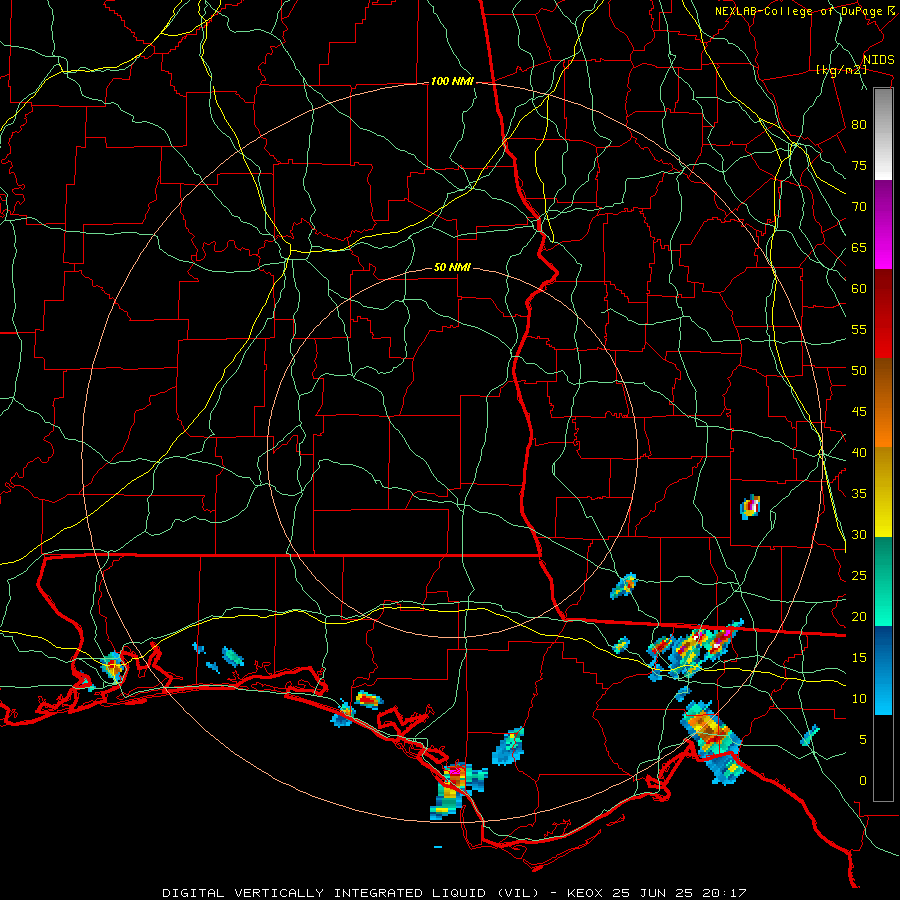Click the "55" scale value
This screenshot has width=900, height=900.
click(859, 329)
